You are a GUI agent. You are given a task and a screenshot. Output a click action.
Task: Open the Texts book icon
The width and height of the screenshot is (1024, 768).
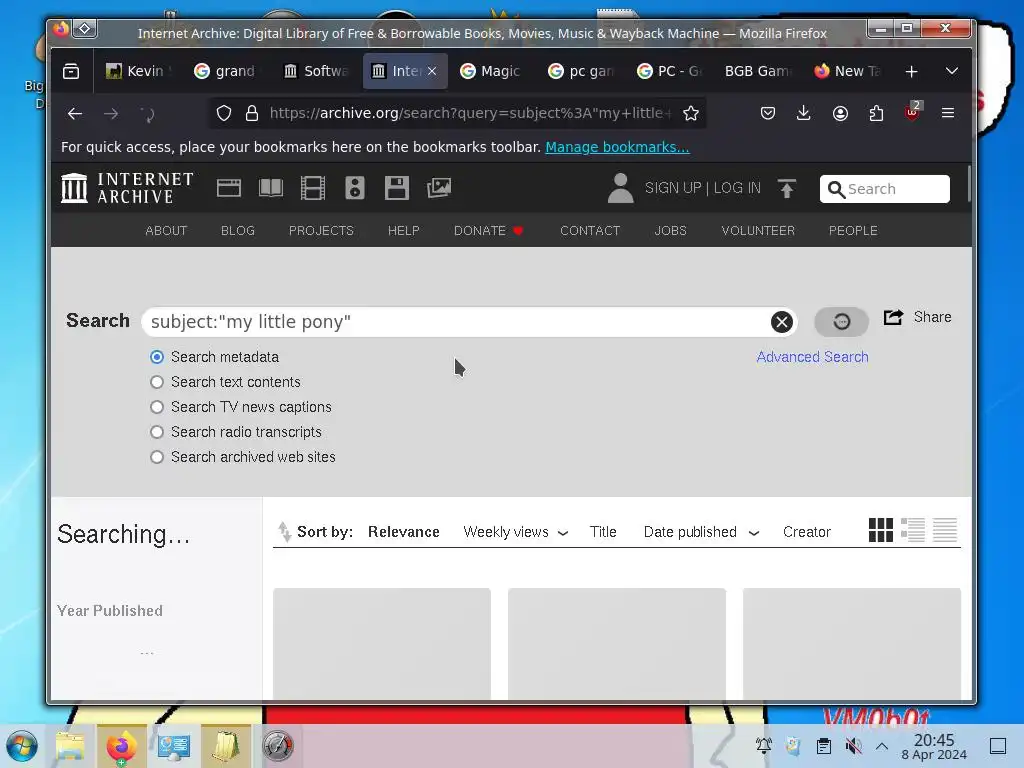tap(270, 188)
